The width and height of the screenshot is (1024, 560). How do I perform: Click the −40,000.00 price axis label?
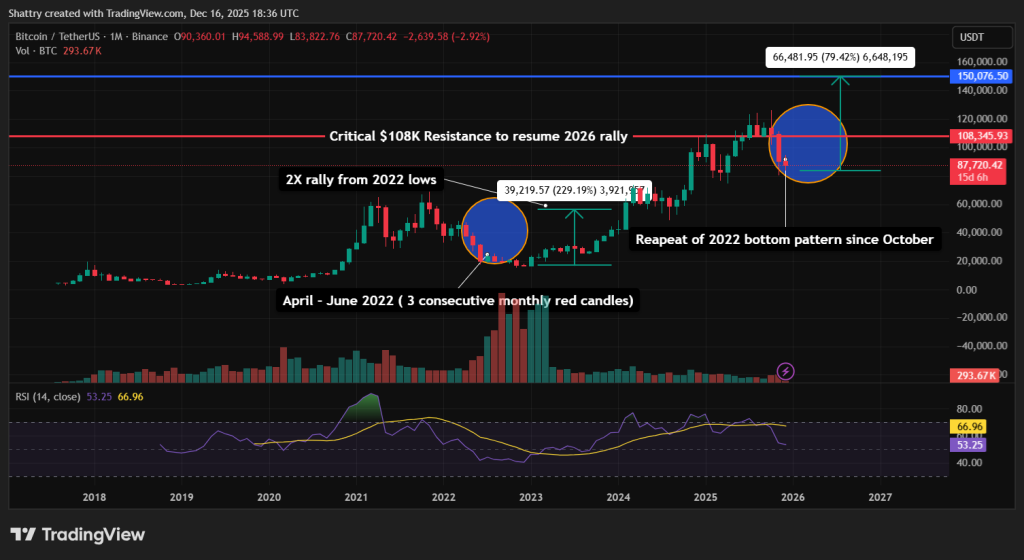(x=982, y=346)
